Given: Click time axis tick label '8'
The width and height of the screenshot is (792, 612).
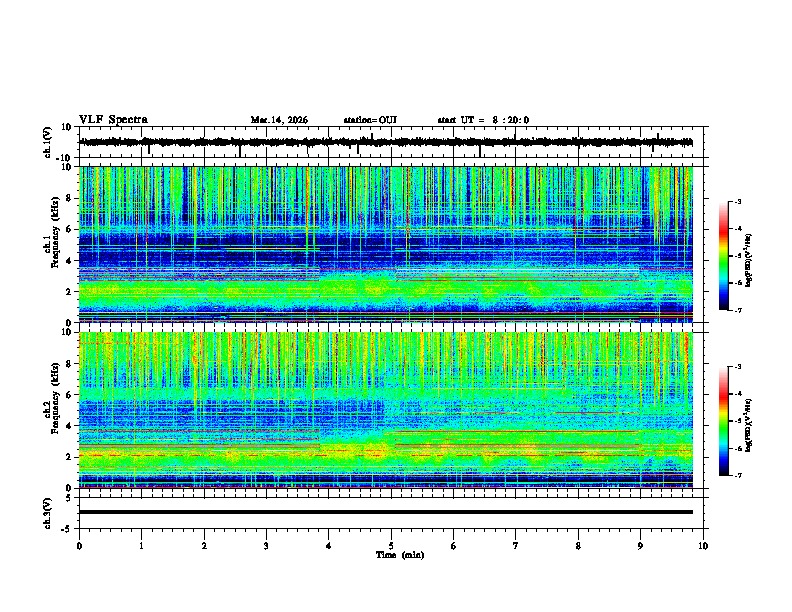Looking at the screenshot, I should 578,546.
